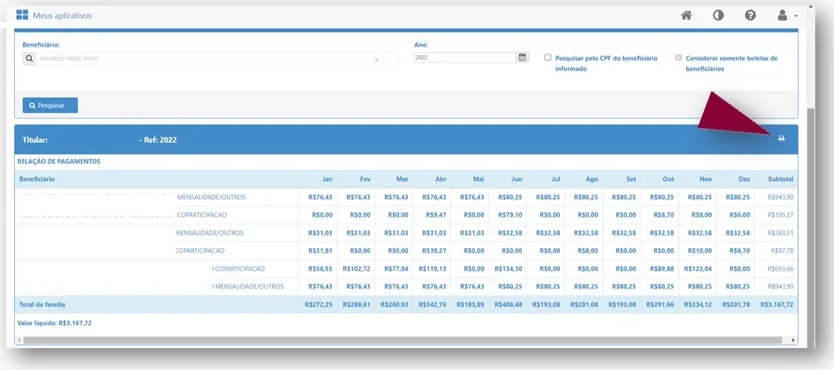
Task: Open the help question mark icon
Action: tap(750, 15)
